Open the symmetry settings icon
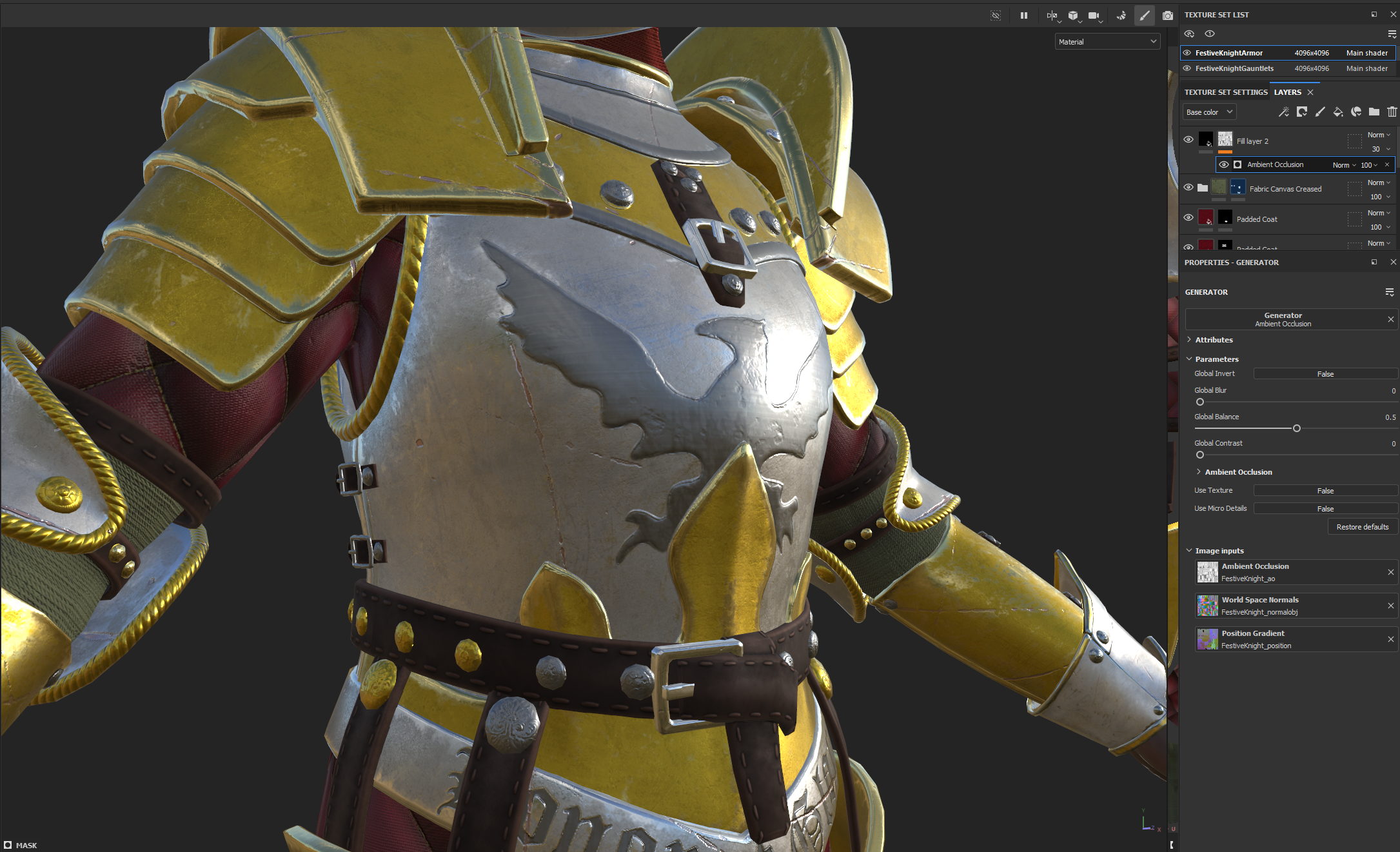The image size is (1400, 852). click(1052, 15)
